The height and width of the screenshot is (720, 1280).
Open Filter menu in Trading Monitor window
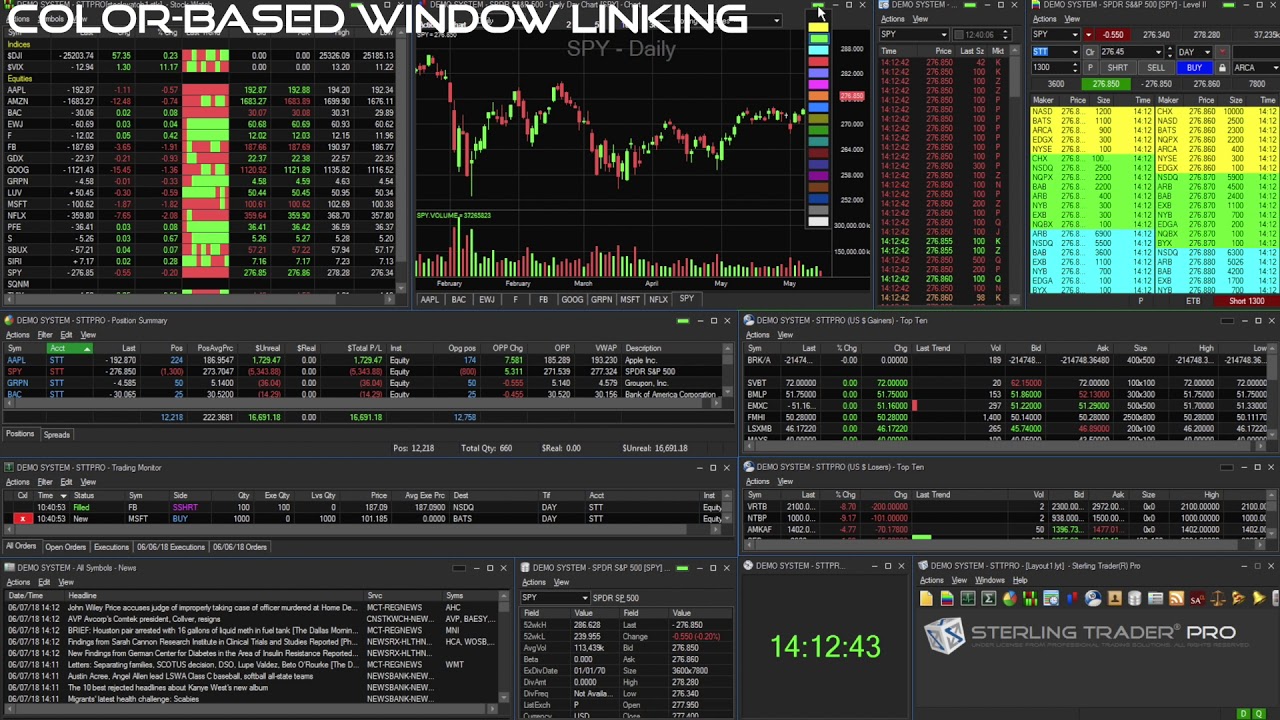[x=45, y=482]
